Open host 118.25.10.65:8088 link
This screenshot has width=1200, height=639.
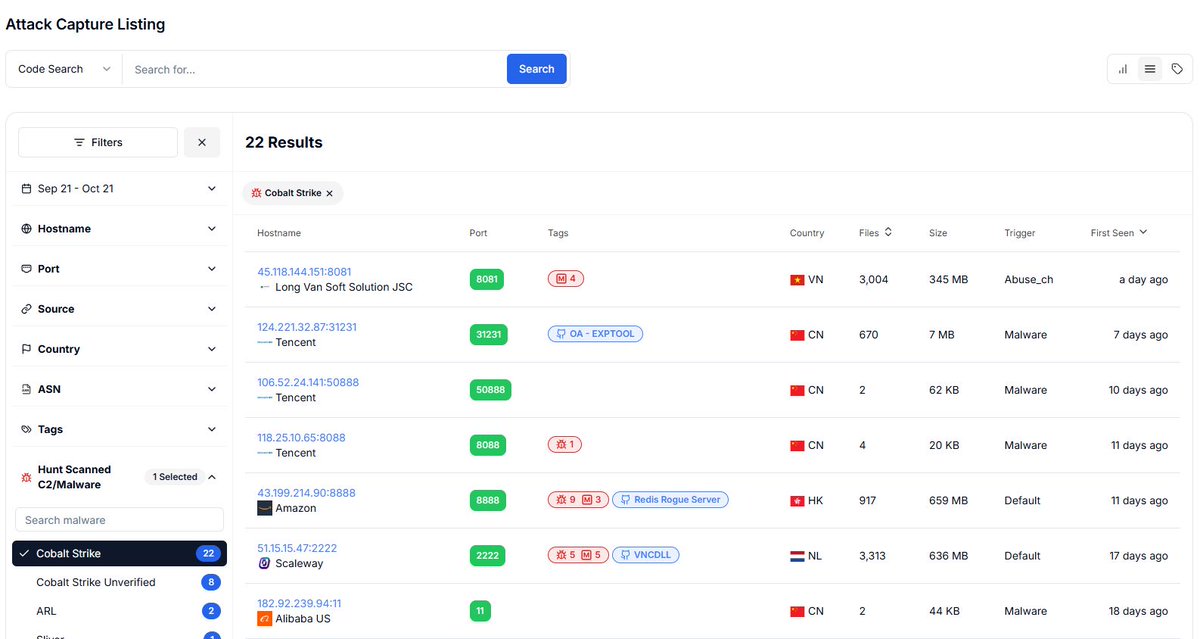point(301,437)
